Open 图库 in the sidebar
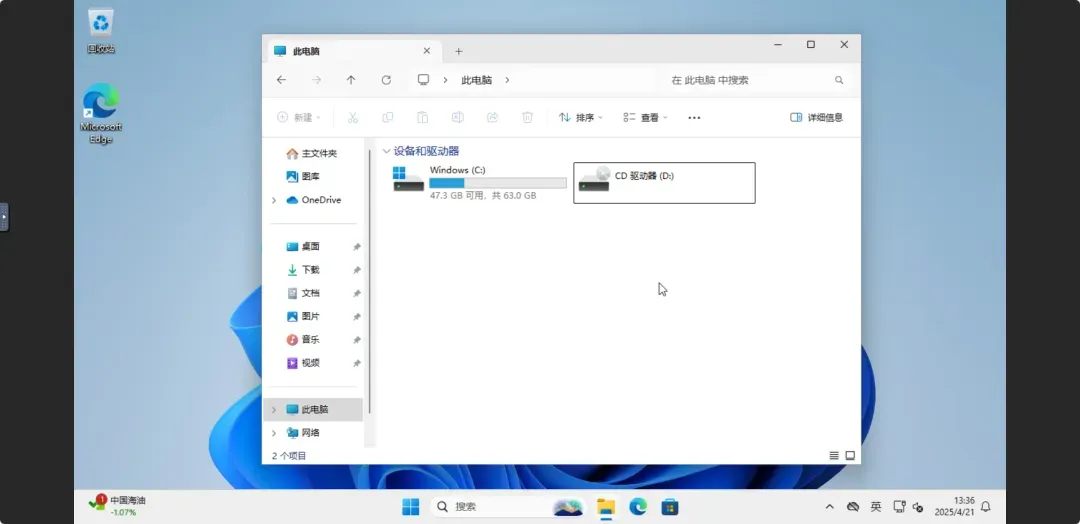Screen dimensions: 1080x524 pyautogui.click(x=303, y=177)
